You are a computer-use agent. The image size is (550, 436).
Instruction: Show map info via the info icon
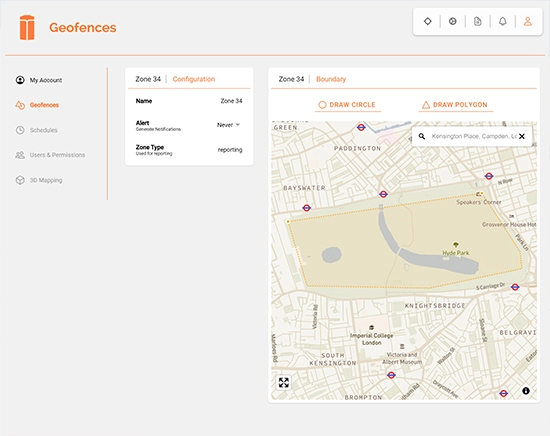click(x=525, y=390)
